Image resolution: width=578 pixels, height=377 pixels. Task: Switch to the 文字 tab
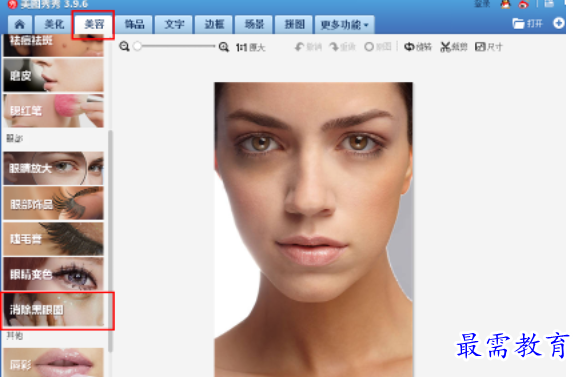point(174,24)
